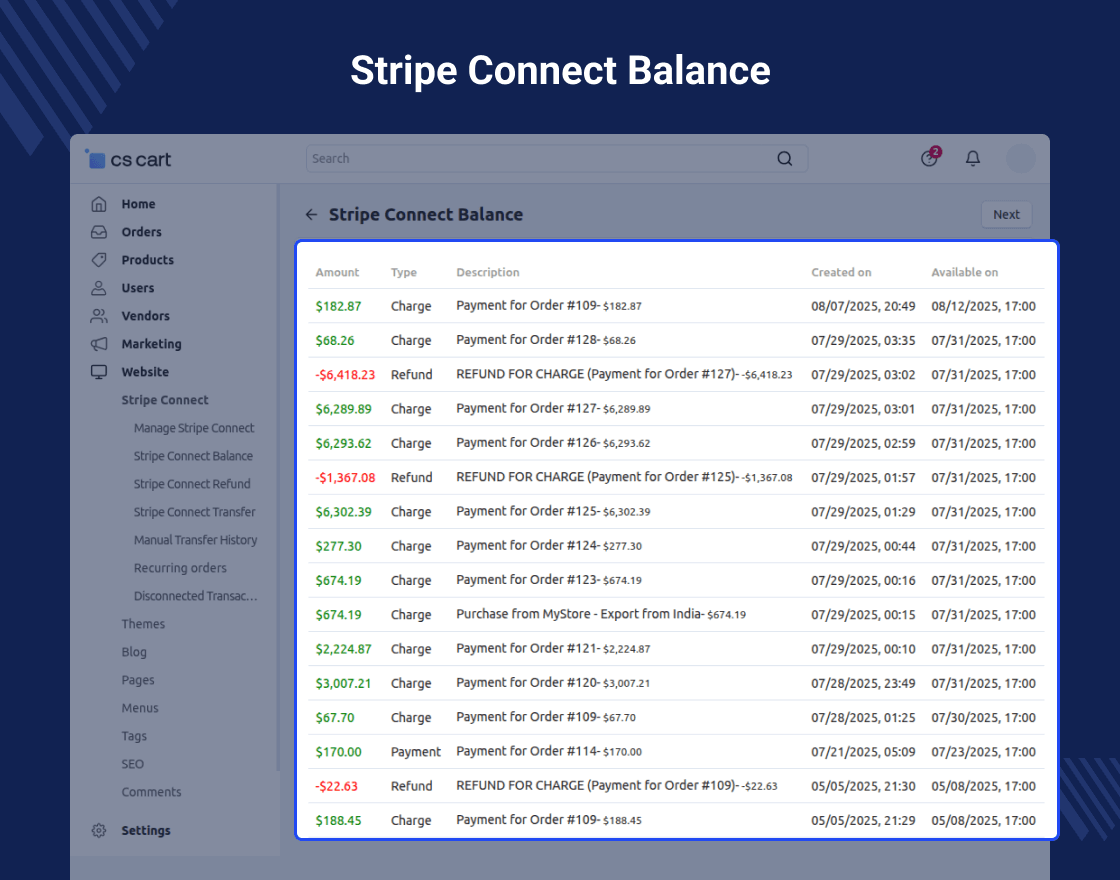Go to Manual Transfer History

[x=195, y=540]
